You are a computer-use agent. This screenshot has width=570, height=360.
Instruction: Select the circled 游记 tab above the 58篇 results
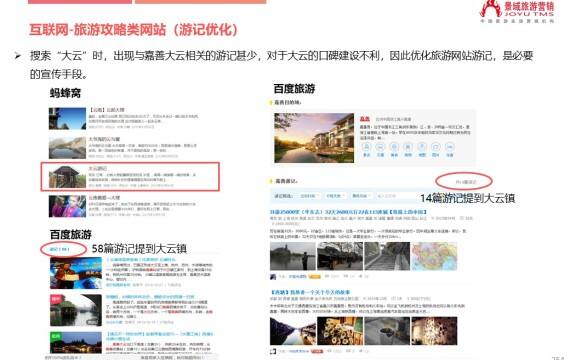59,249
